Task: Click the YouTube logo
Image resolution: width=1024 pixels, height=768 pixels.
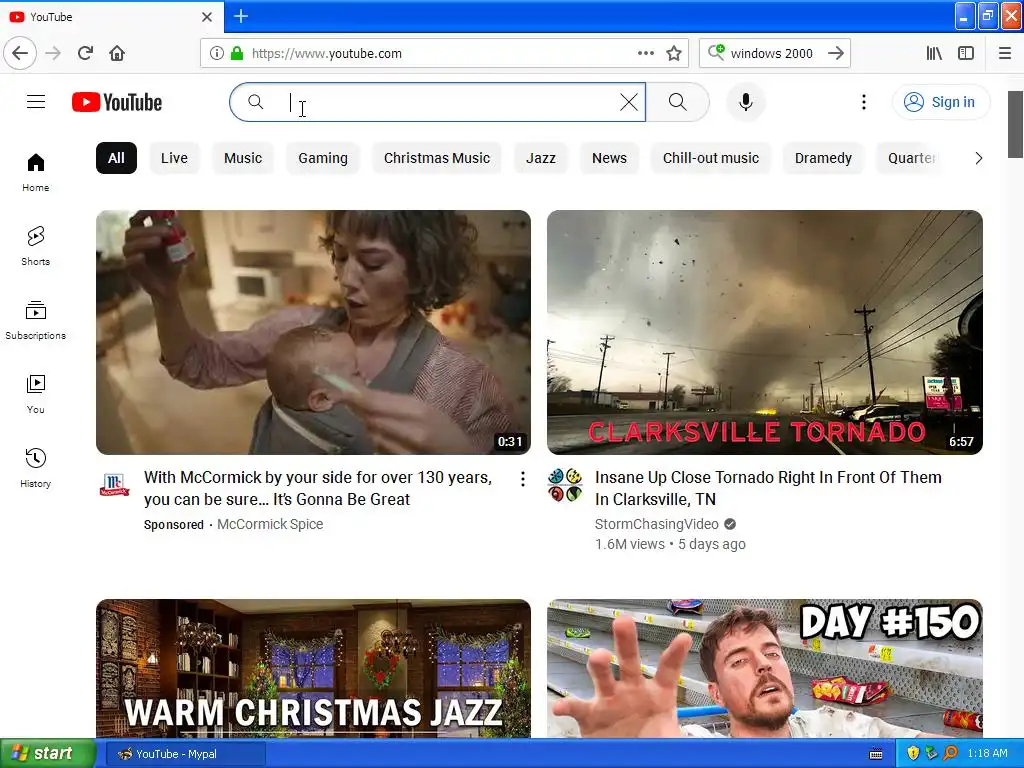Action: [117, 103]
